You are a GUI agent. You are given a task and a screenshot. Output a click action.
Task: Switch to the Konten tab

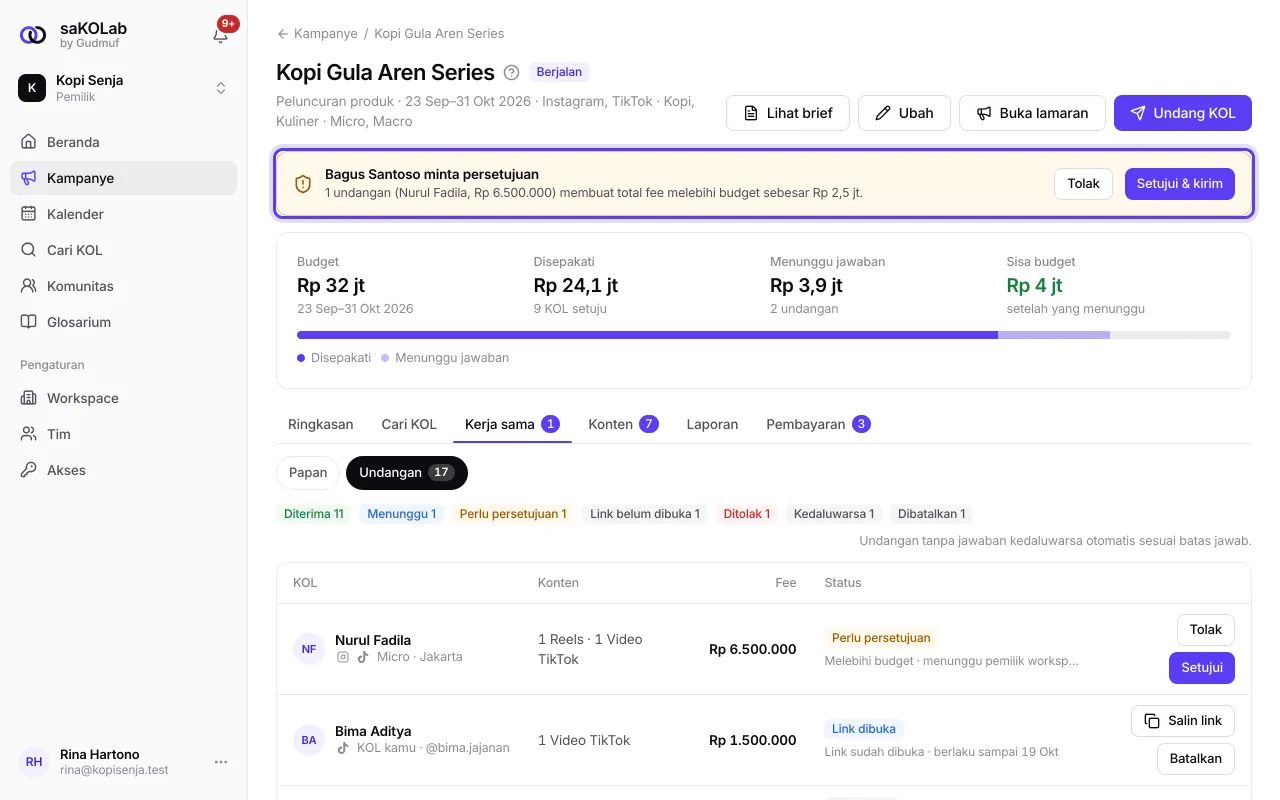[623, 424]
